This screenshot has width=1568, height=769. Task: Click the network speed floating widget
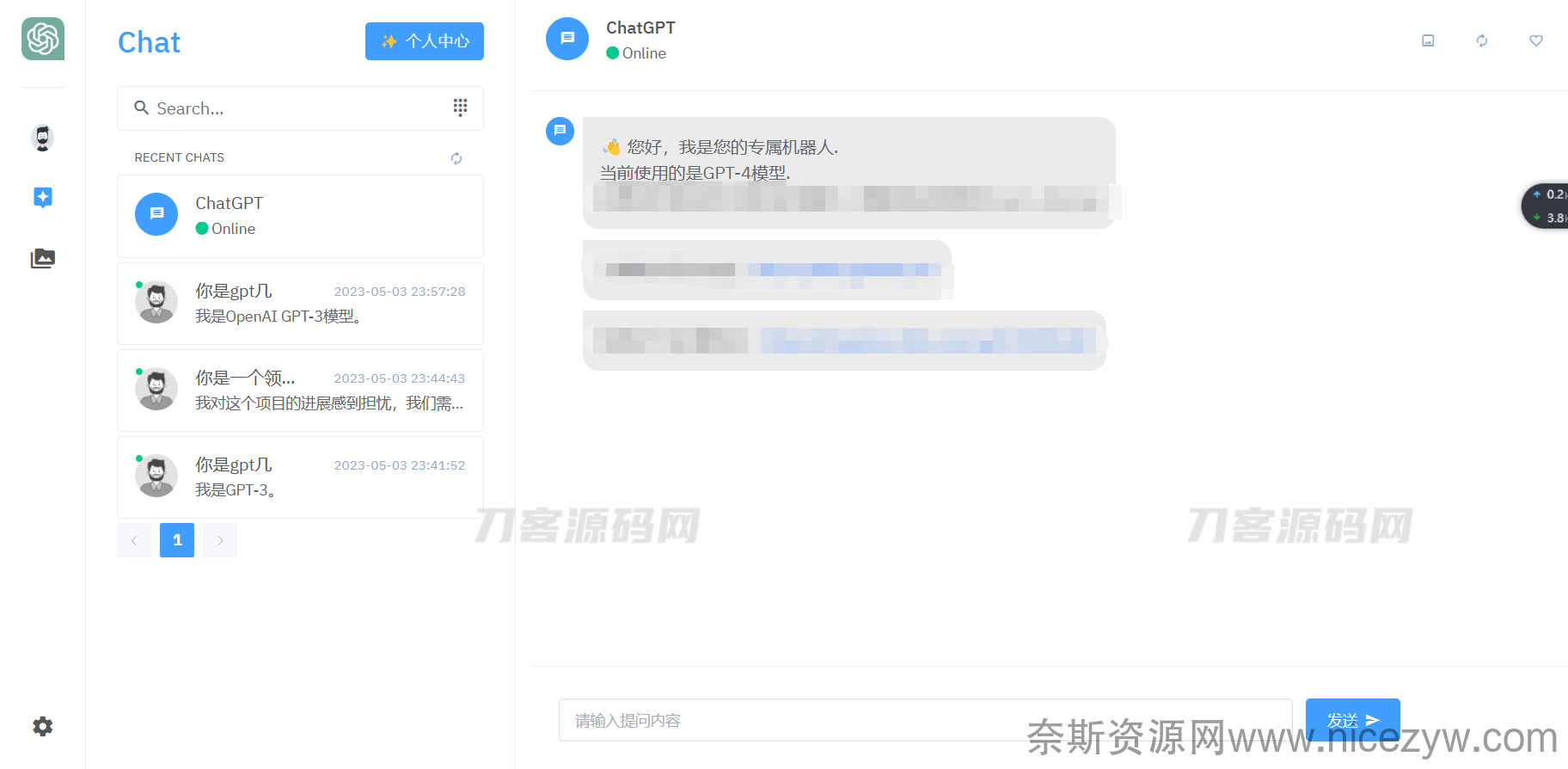1547,206
